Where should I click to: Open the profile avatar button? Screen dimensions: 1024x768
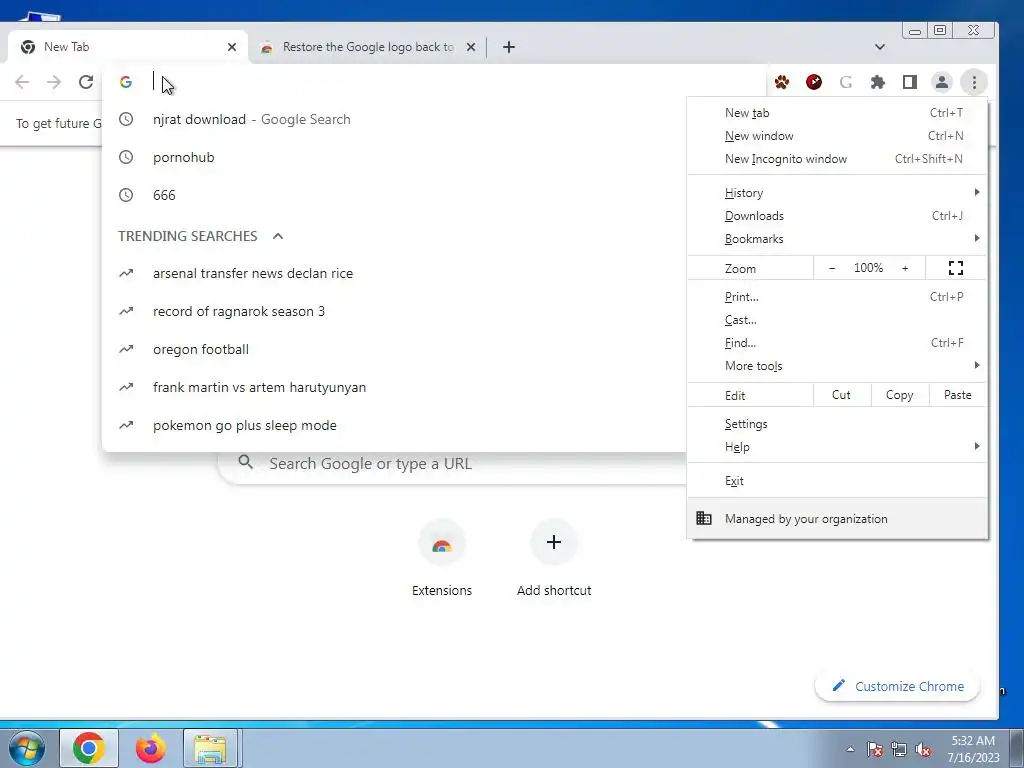click(942, 82)
